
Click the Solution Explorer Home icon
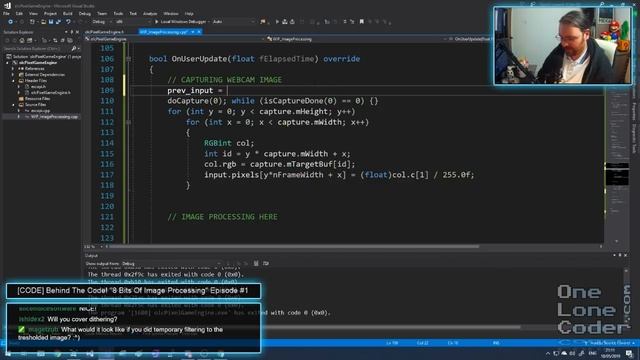pyautogui.click(x=22, y=40)
